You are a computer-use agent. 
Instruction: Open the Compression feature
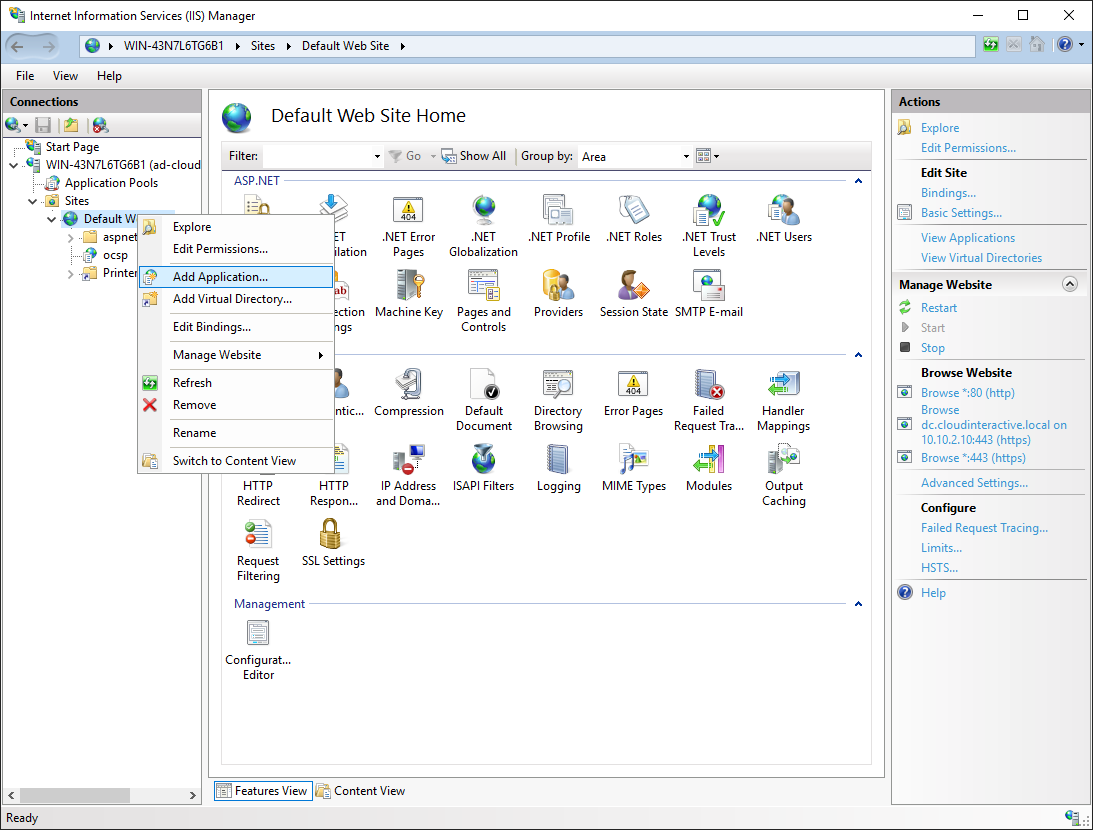408,393
